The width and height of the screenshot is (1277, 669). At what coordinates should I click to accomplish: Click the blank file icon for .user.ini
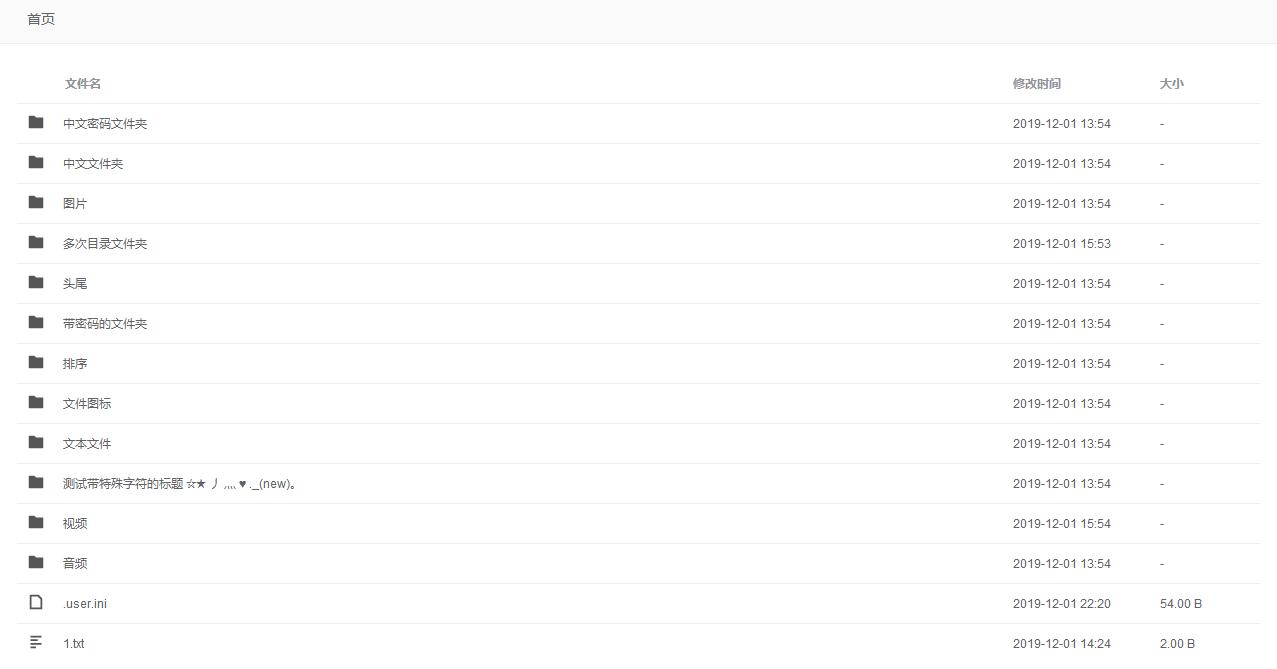(x=36, y=602)
